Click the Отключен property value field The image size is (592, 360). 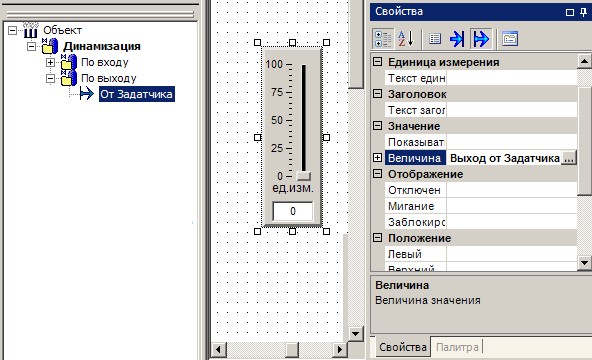[x=512, y=190]
